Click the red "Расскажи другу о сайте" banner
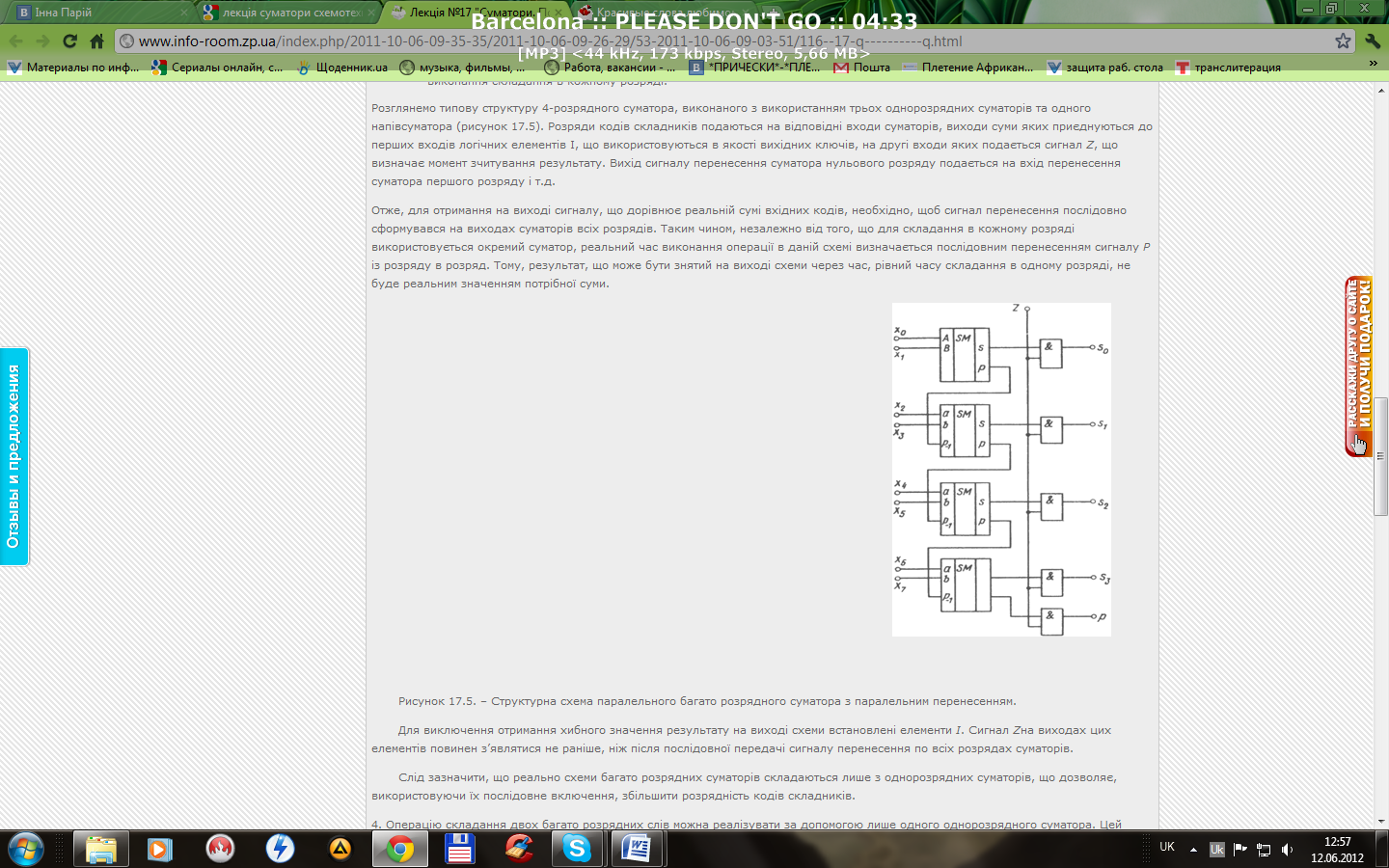The image size is (1389, 868). [x=1359, y=366]
